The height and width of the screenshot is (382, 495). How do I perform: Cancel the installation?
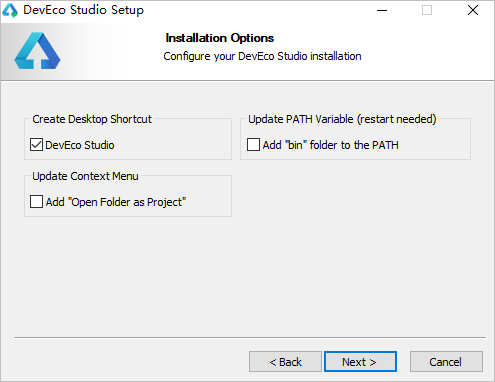[446, 361]
